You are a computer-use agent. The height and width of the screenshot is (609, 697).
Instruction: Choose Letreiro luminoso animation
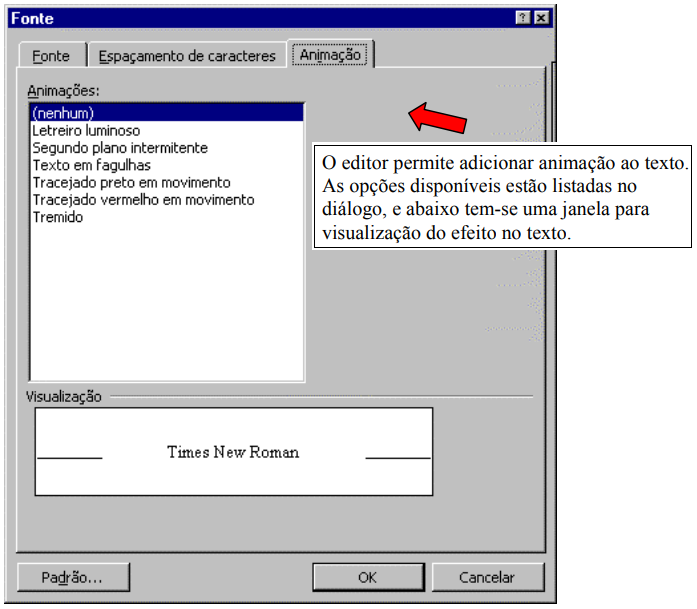click(86, 130)
